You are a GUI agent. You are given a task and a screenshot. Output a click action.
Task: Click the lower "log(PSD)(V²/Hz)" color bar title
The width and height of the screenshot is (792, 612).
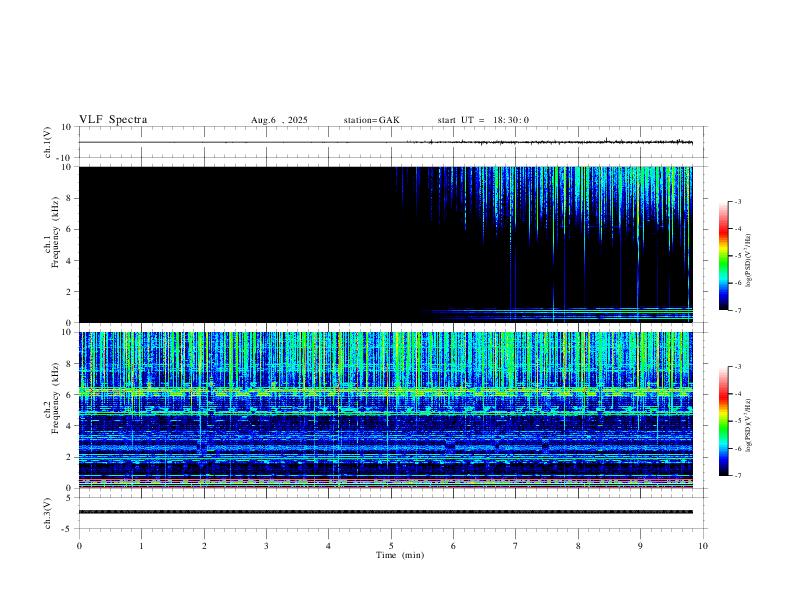point(748,426)
